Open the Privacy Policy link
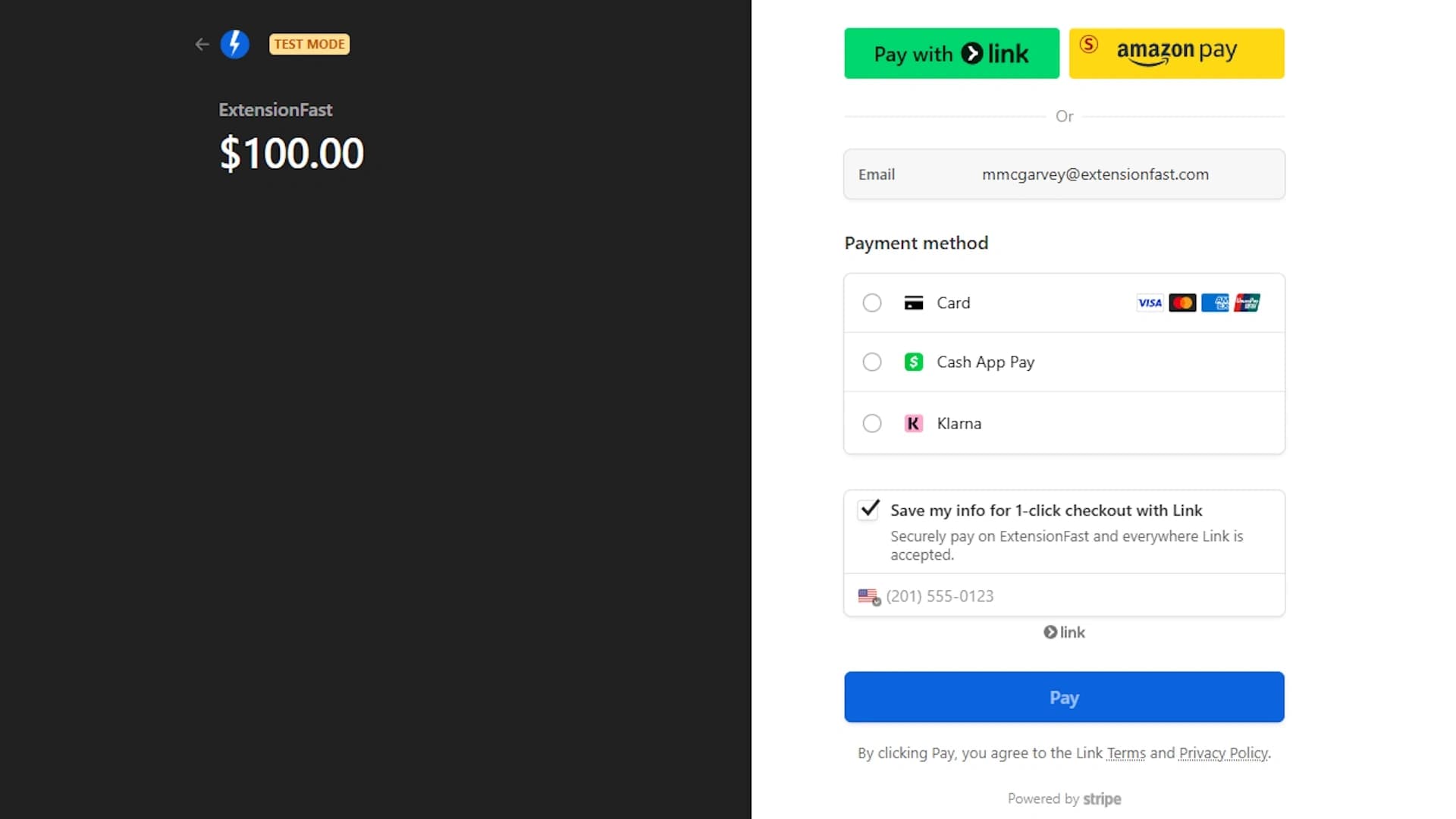Image resolution: width=1456 pixels, height=819 pixels. [1222, 753]
